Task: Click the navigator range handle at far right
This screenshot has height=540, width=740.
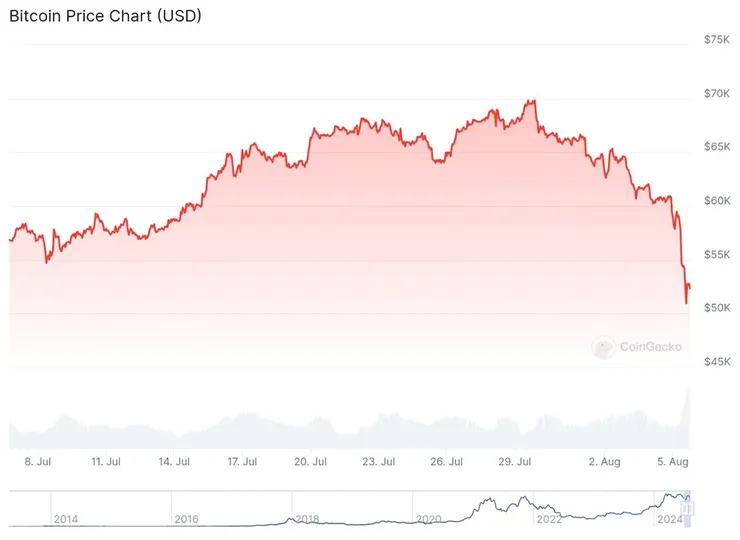Action: (688, 508)
